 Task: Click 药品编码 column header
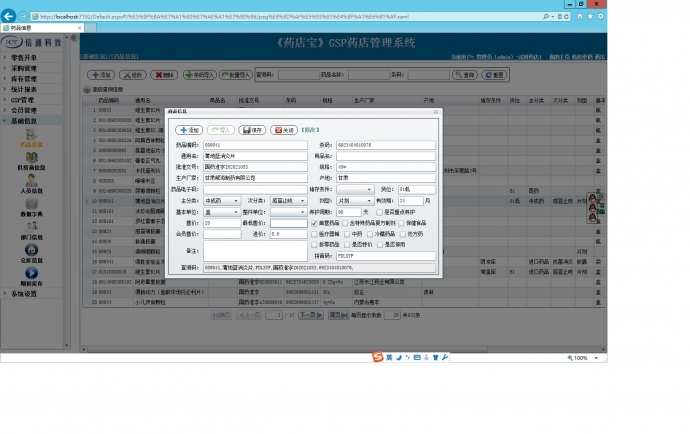(109, 100)
